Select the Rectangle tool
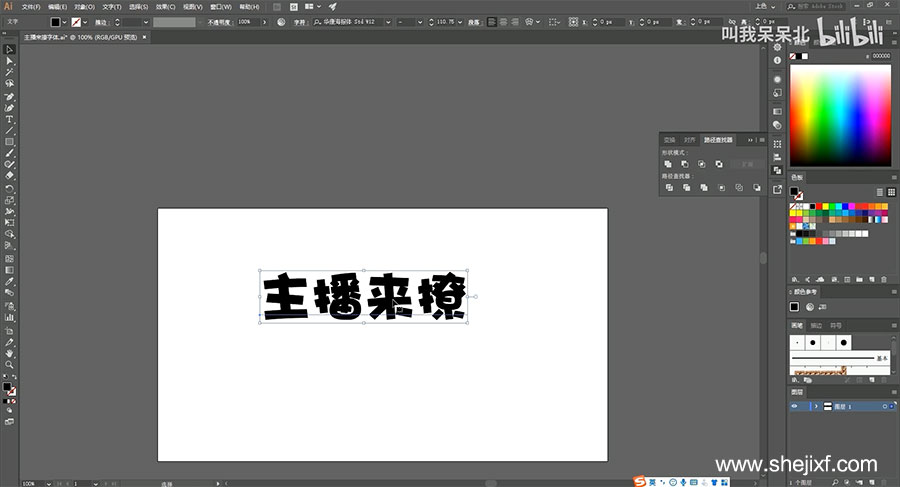Screen dimensions: 900x487 click(x=9, y=142)
